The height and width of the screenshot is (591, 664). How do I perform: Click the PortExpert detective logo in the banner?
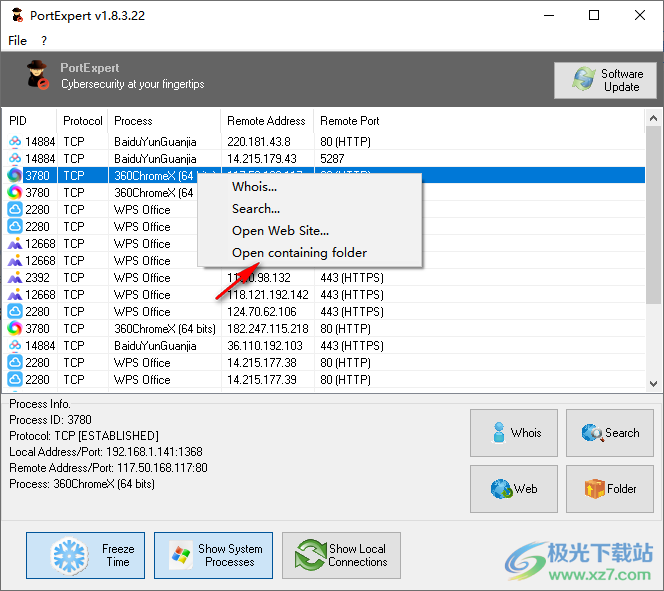pyautogui.click(x=37, y=75)
